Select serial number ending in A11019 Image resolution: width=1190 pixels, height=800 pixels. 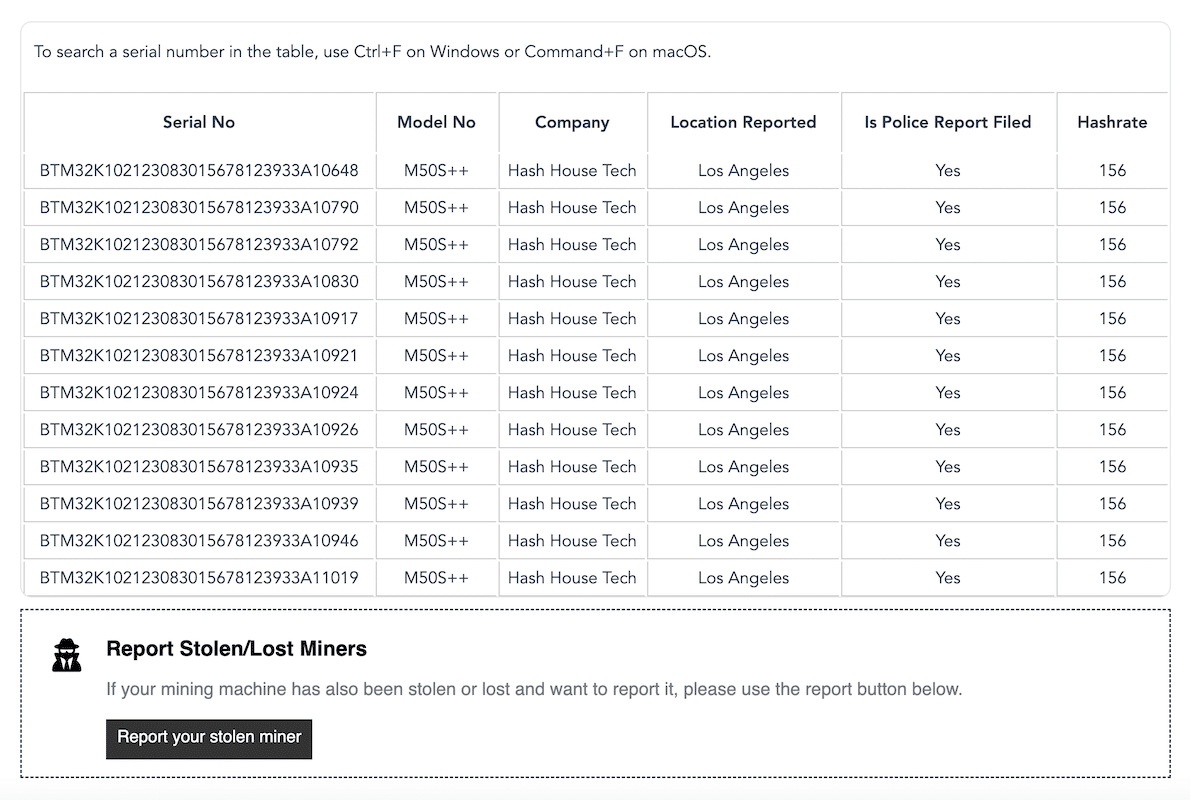(199, 577)
